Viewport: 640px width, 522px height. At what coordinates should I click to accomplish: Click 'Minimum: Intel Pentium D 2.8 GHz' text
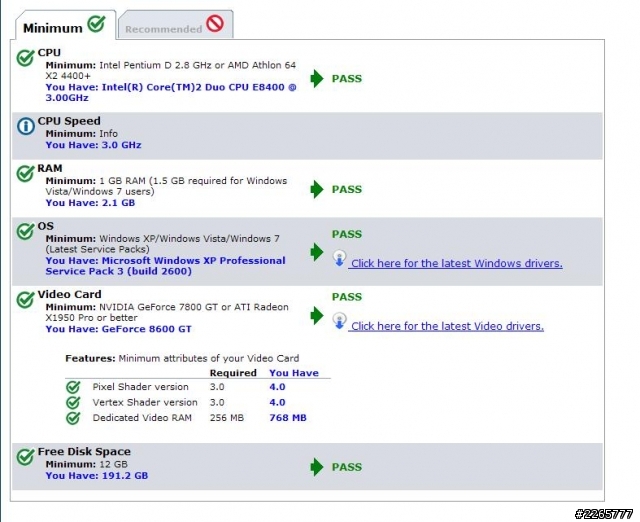click(x=171, y=71)
